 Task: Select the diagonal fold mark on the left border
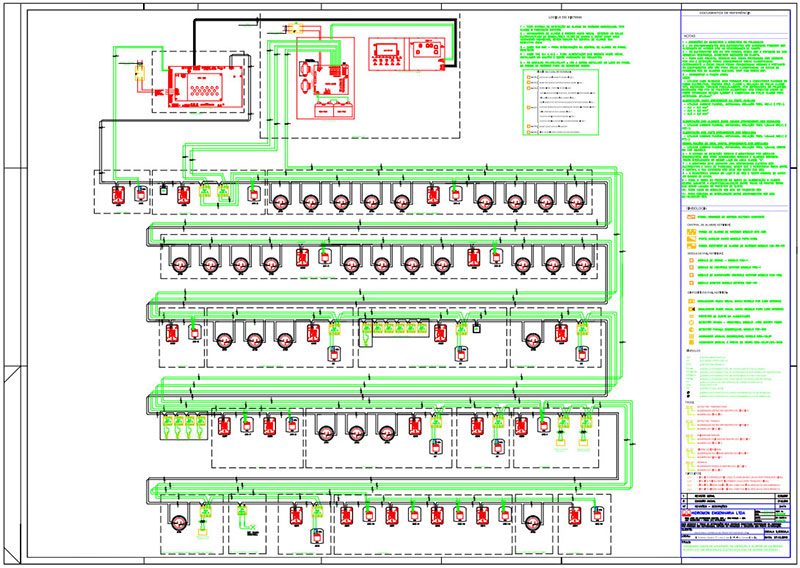[x=11, y=375]
